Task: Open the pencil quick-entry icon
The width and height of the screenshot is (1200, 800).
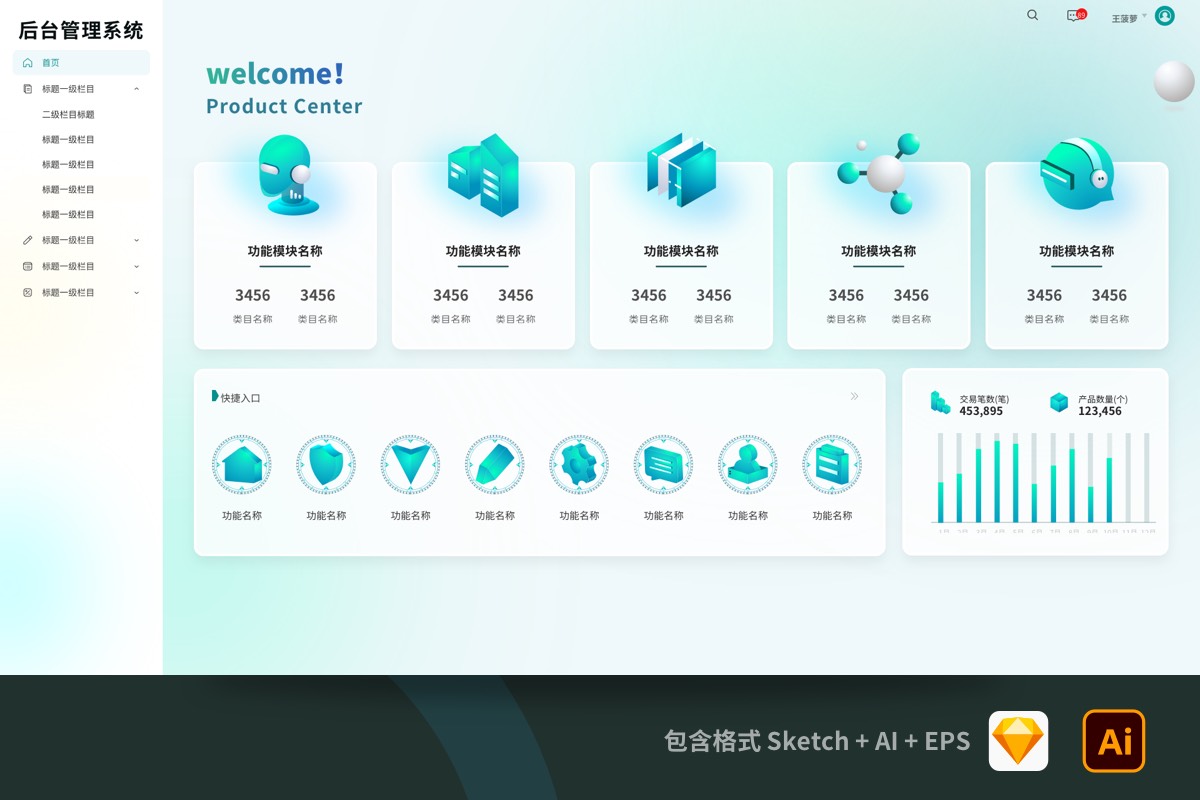Action: click(495, 465)
